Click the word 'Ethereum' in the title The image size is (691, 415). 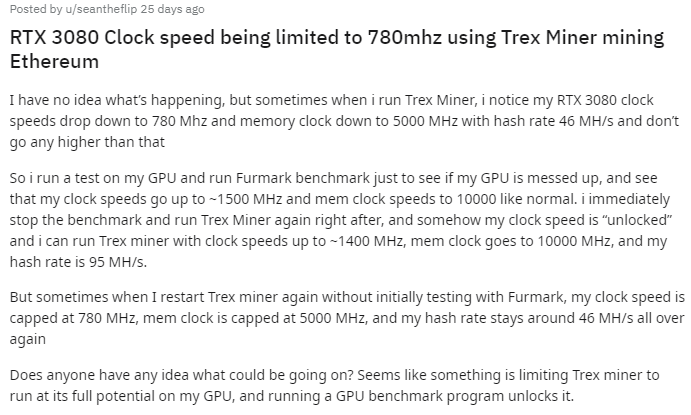click(54, 62)
